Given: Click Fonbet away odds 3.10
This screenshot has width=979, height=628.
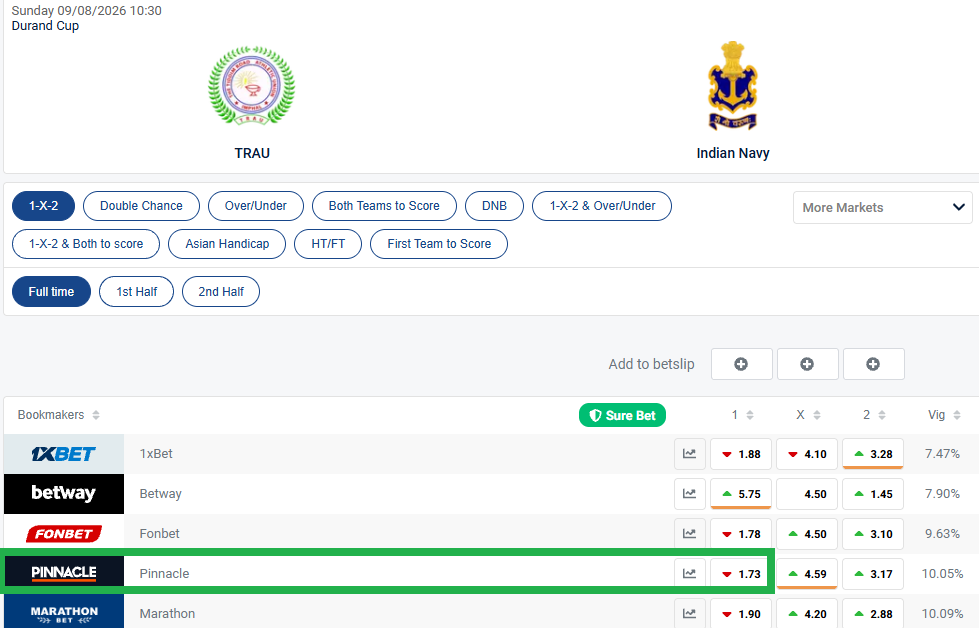Looking at the screenshot, I should (x=873, y=534).
